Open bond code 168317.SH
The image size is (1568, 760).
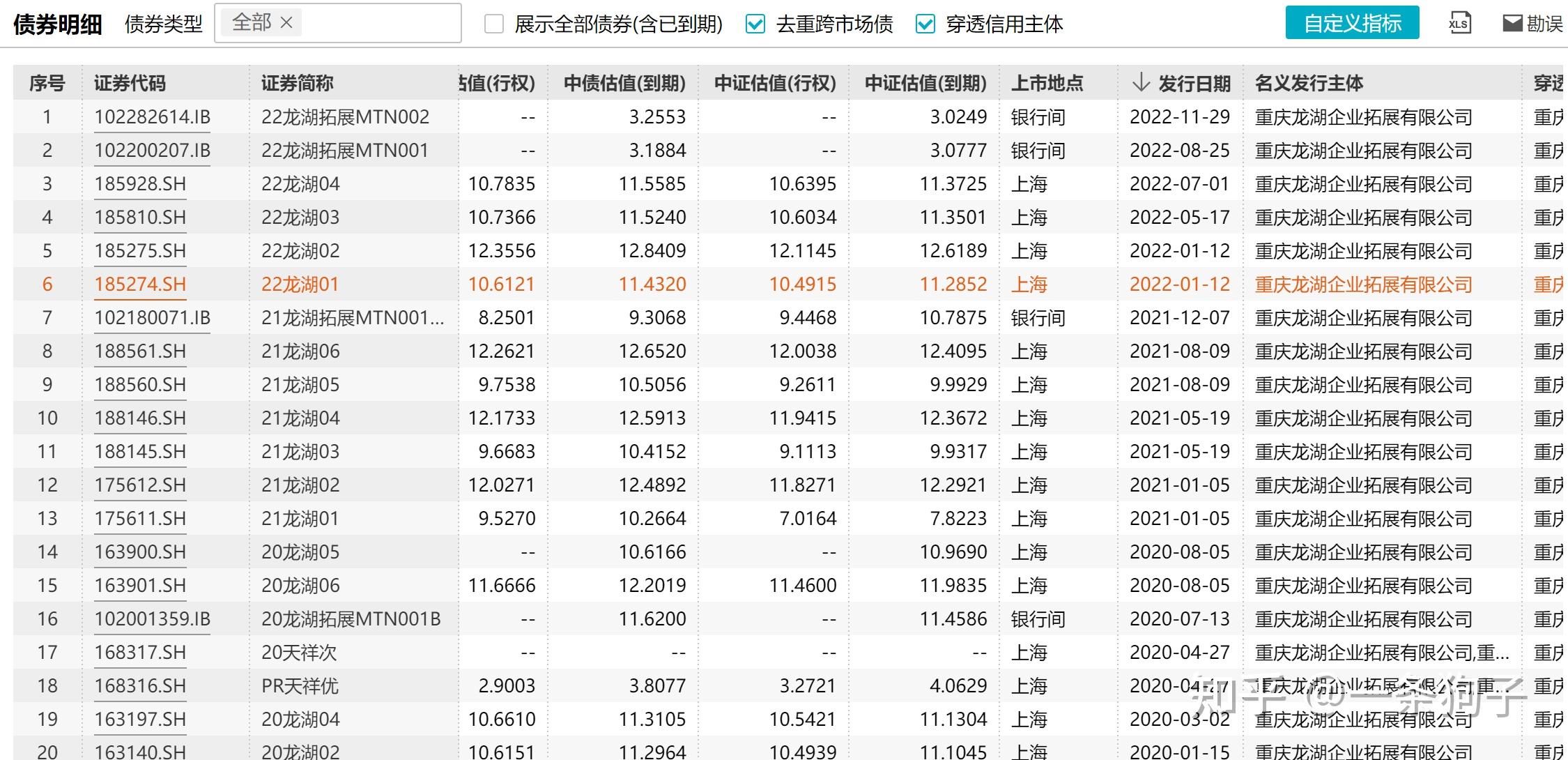[140, 652]
